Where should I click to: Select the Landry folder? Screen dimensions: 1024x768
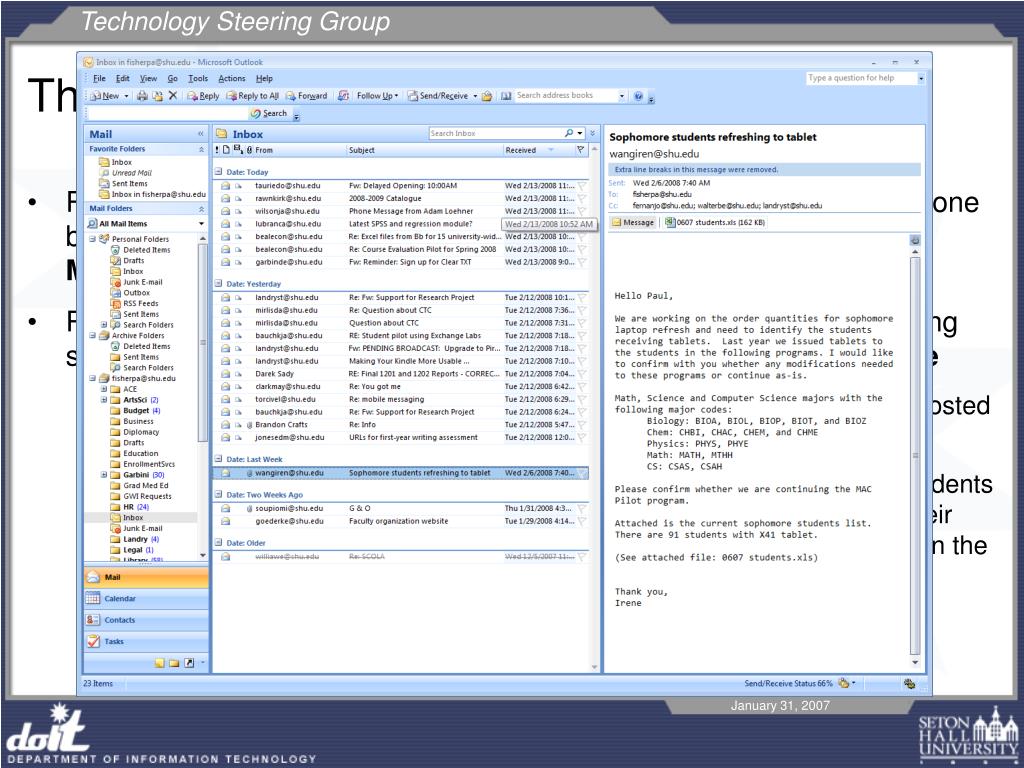coord(135,539)
